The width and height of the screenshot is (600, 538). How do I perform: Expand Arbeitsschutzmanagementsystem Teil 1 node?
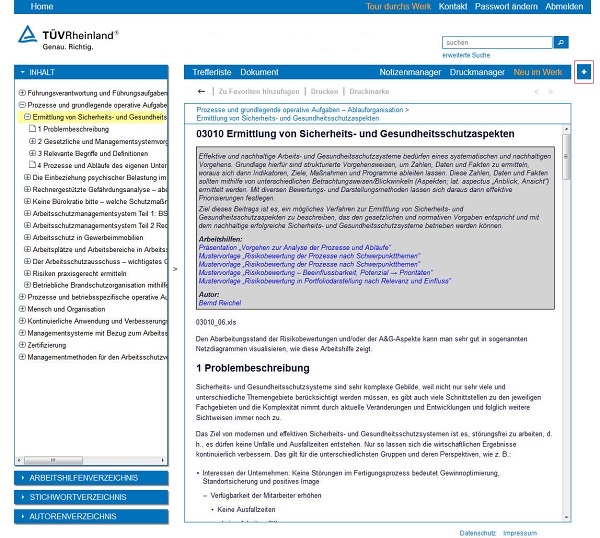[x=27, y=213]
